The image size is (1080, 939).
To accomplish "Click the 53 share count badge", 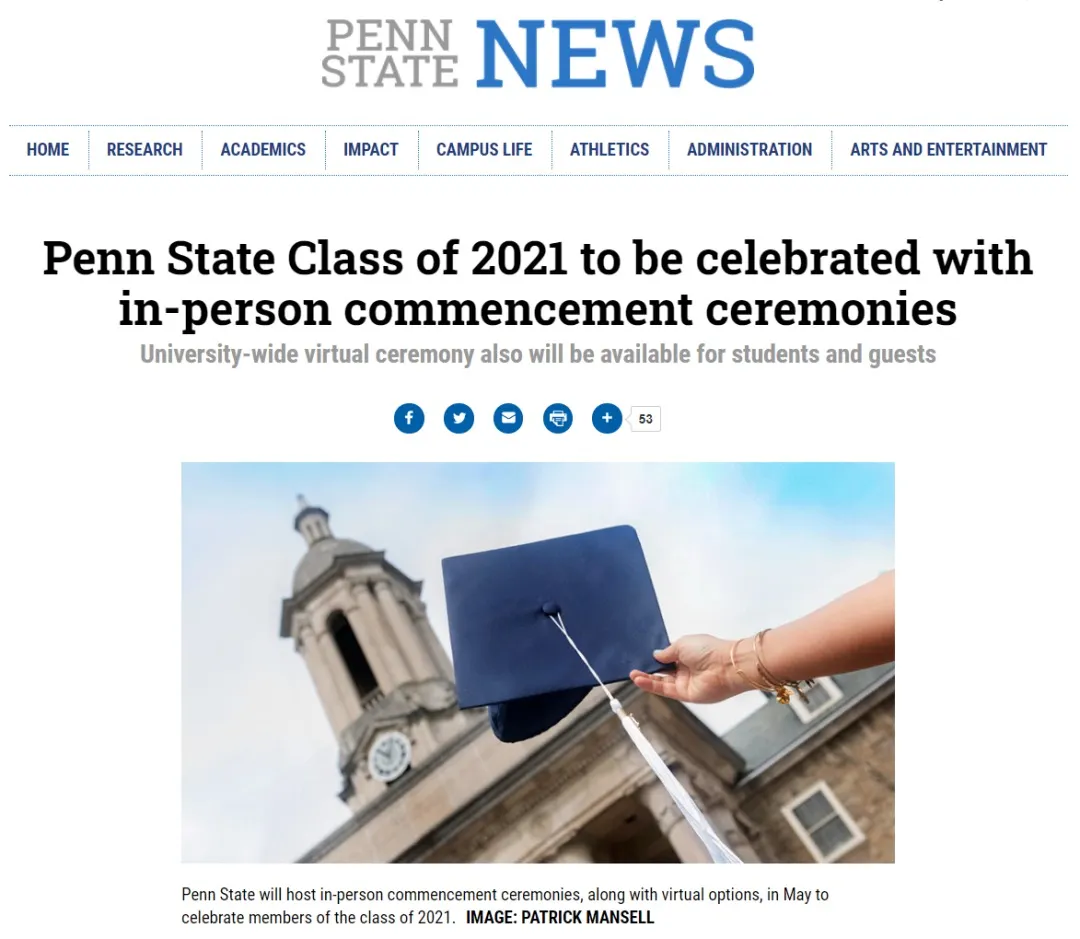I will (x=646, y=419).
